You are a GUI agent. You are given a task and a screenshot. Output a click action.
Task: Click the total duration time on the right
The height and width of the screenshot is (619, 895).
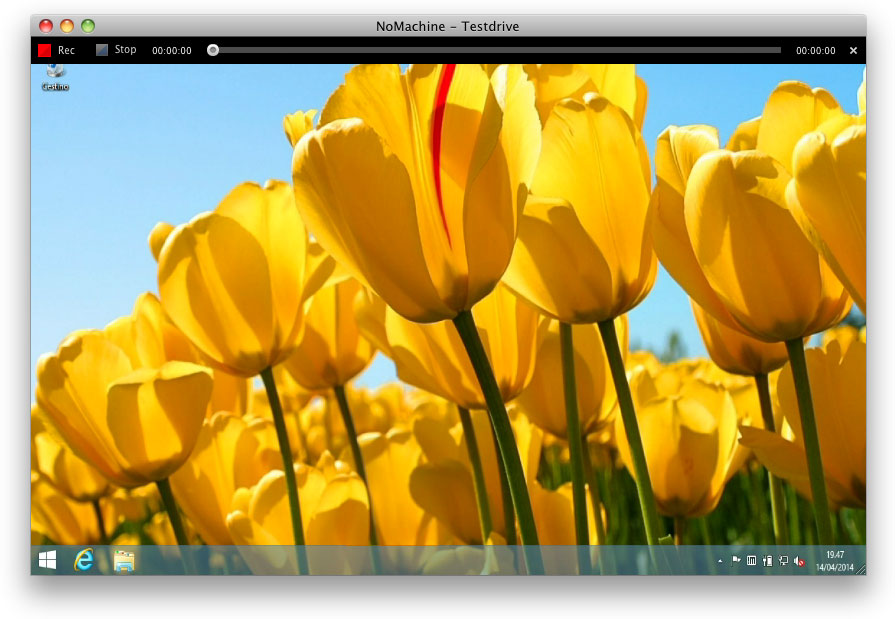[815, 50]
